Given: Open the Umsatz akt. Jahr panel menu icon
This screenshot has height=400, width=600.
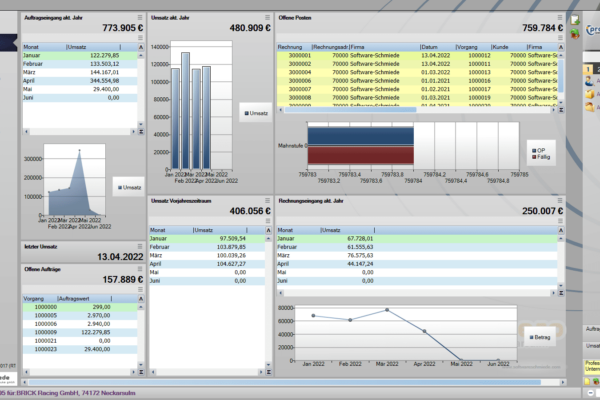Looking at the screenshot, I should [268, 18].
